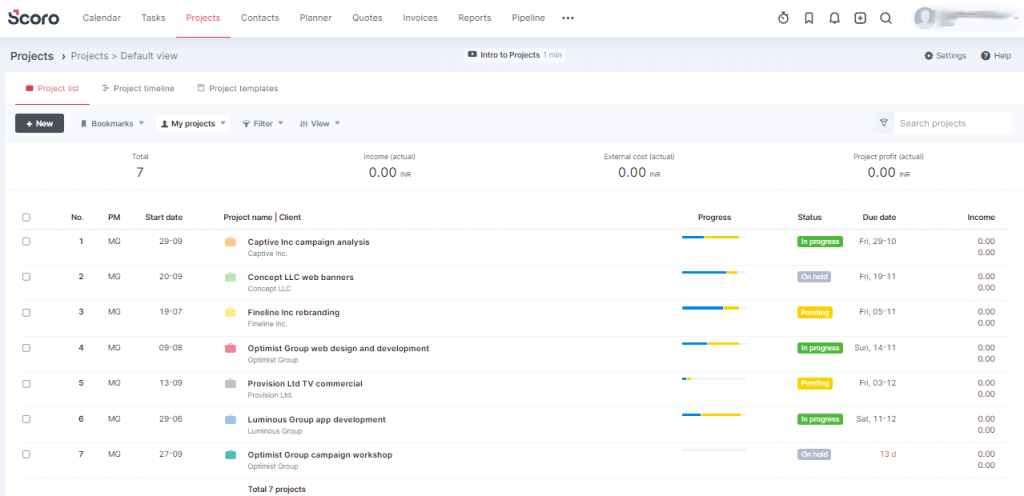Check the box for project 2
Screen dimensions: 1024x496
(x=26, y=277)
